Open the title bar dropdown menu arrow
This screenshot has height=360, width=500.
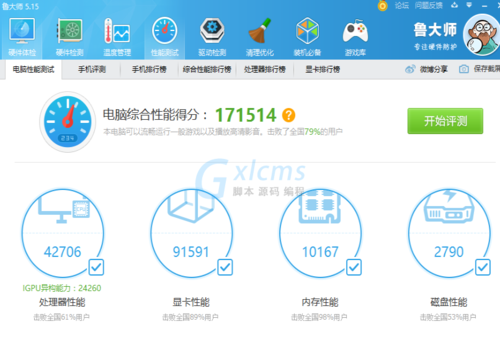pos(469,5)
